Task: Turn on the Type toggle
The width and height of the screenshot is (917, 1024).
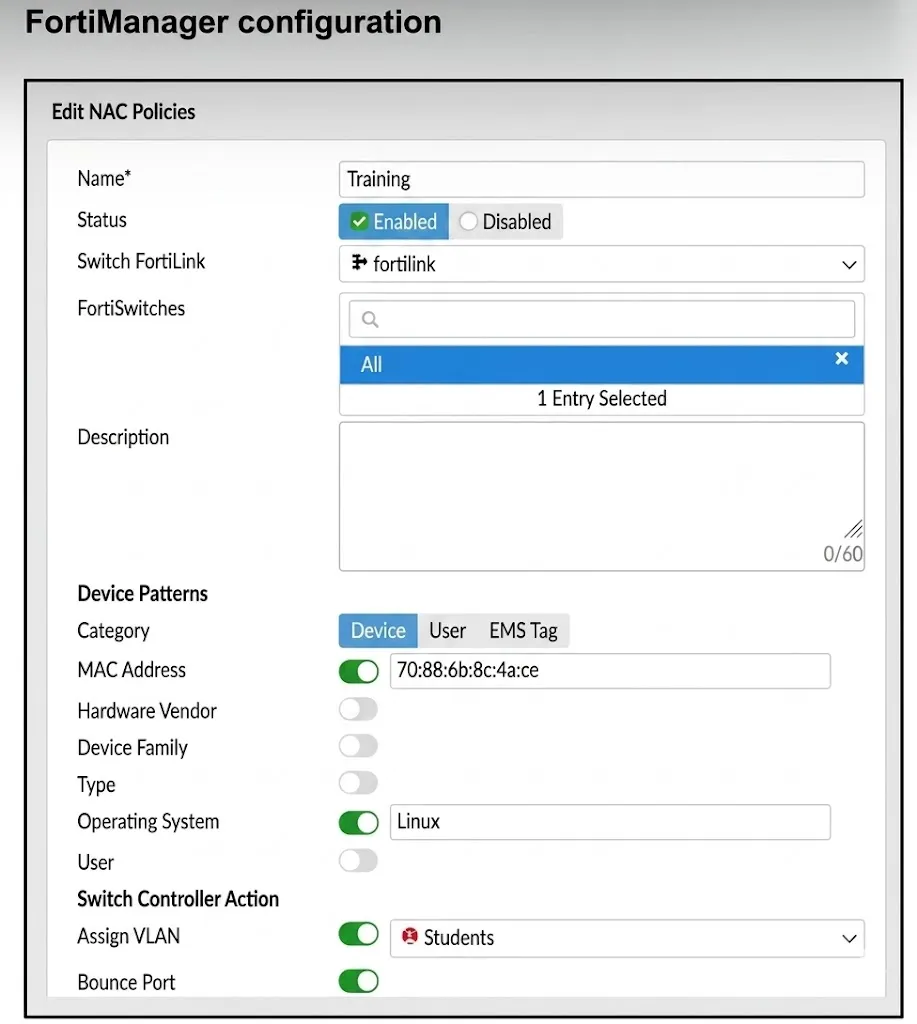Action: (359, 782)
